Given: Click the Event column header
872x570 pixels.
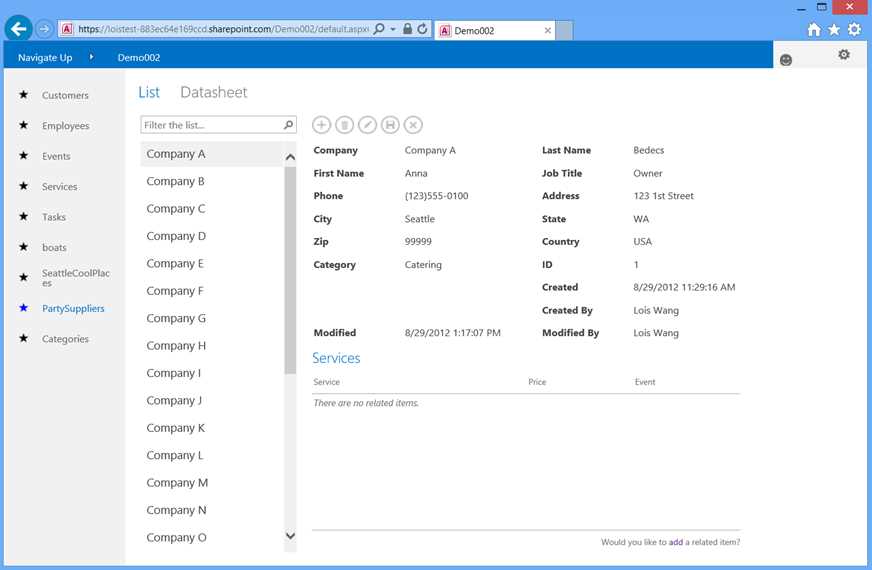Looking at the screenshot, I should point(645,381).
